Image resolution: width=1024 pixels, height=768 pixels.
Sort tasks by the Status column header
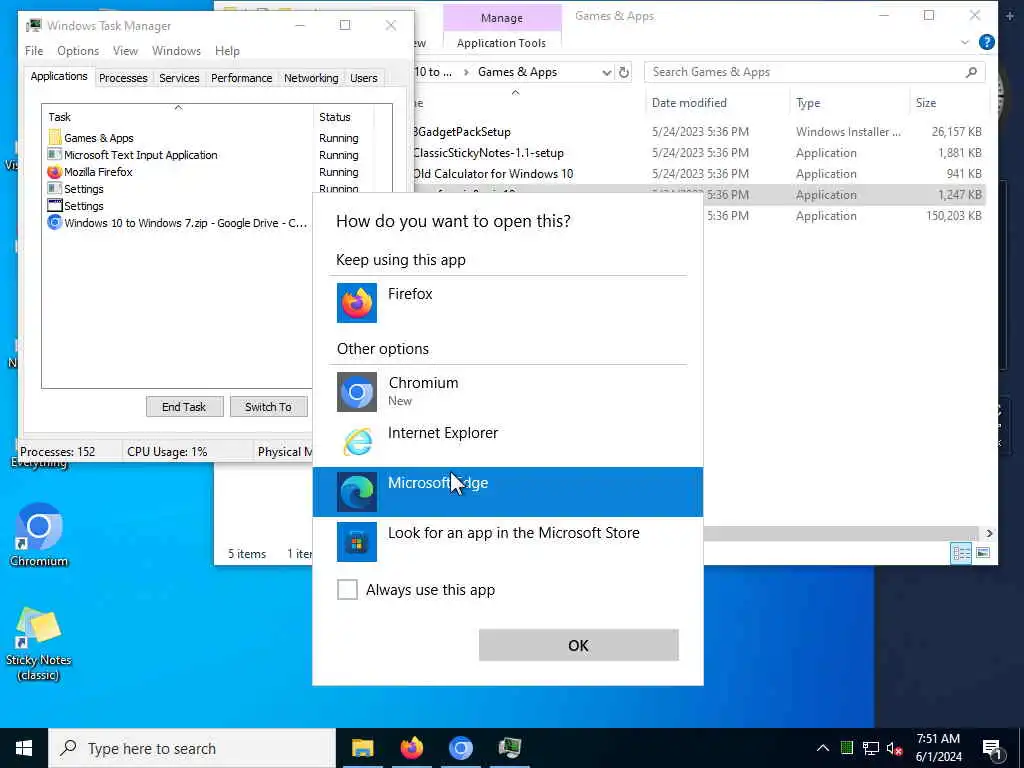344,116
